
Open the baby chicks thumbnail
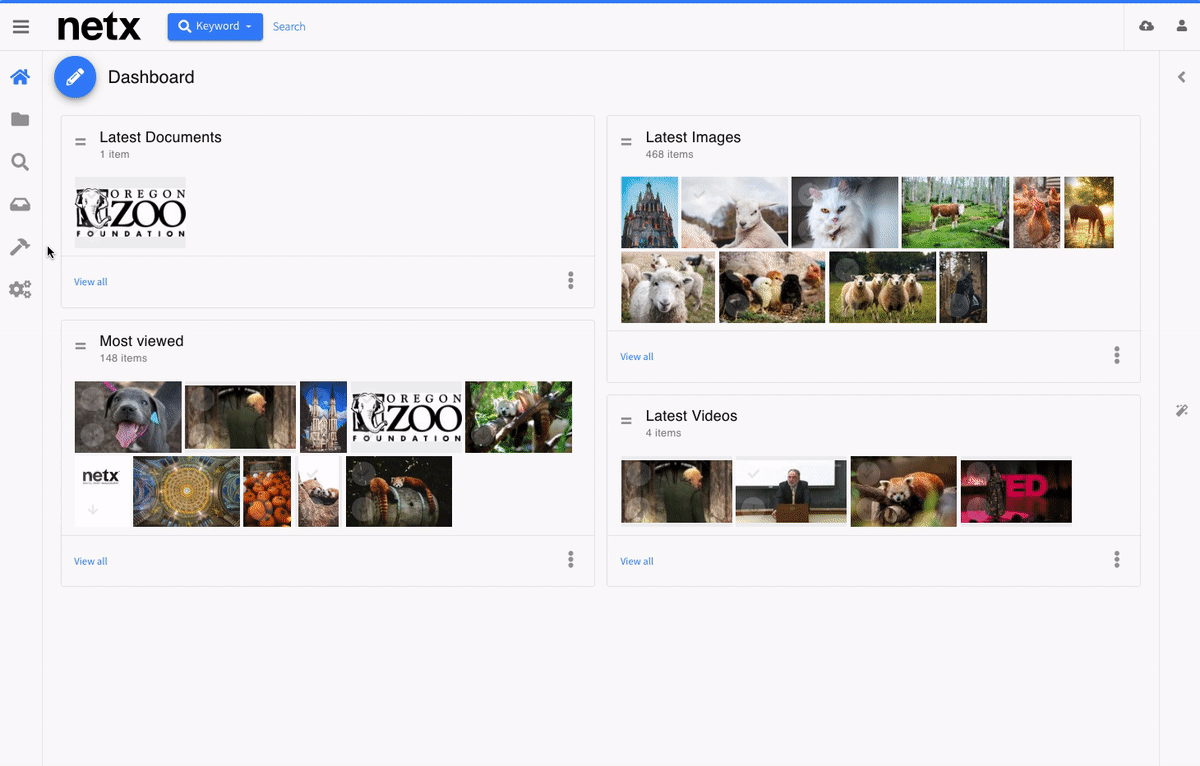[x=772, y=287]
